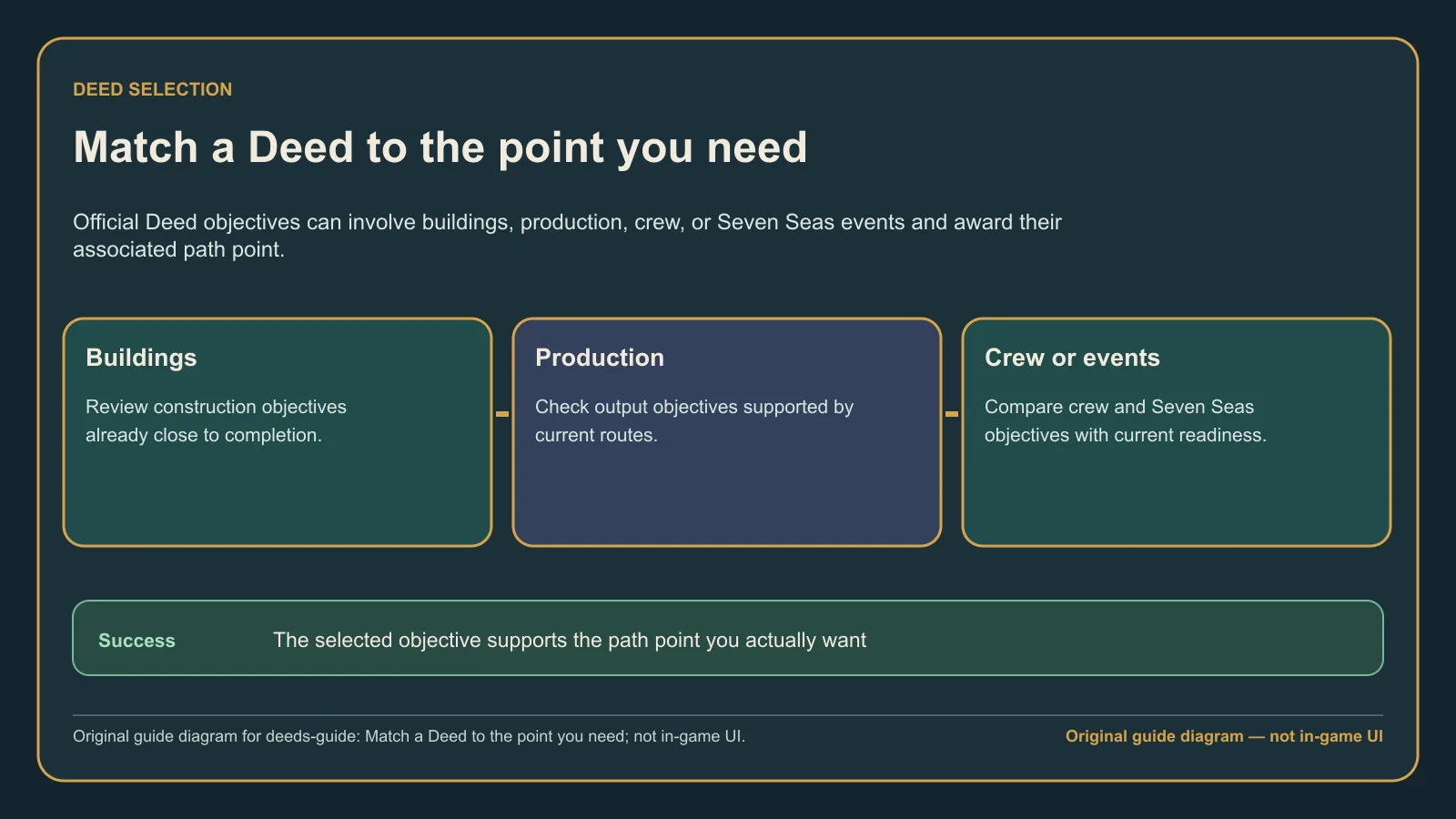Select the Production card
The height and width of the screenshot is (819, 1456).
tap(727, 432)
